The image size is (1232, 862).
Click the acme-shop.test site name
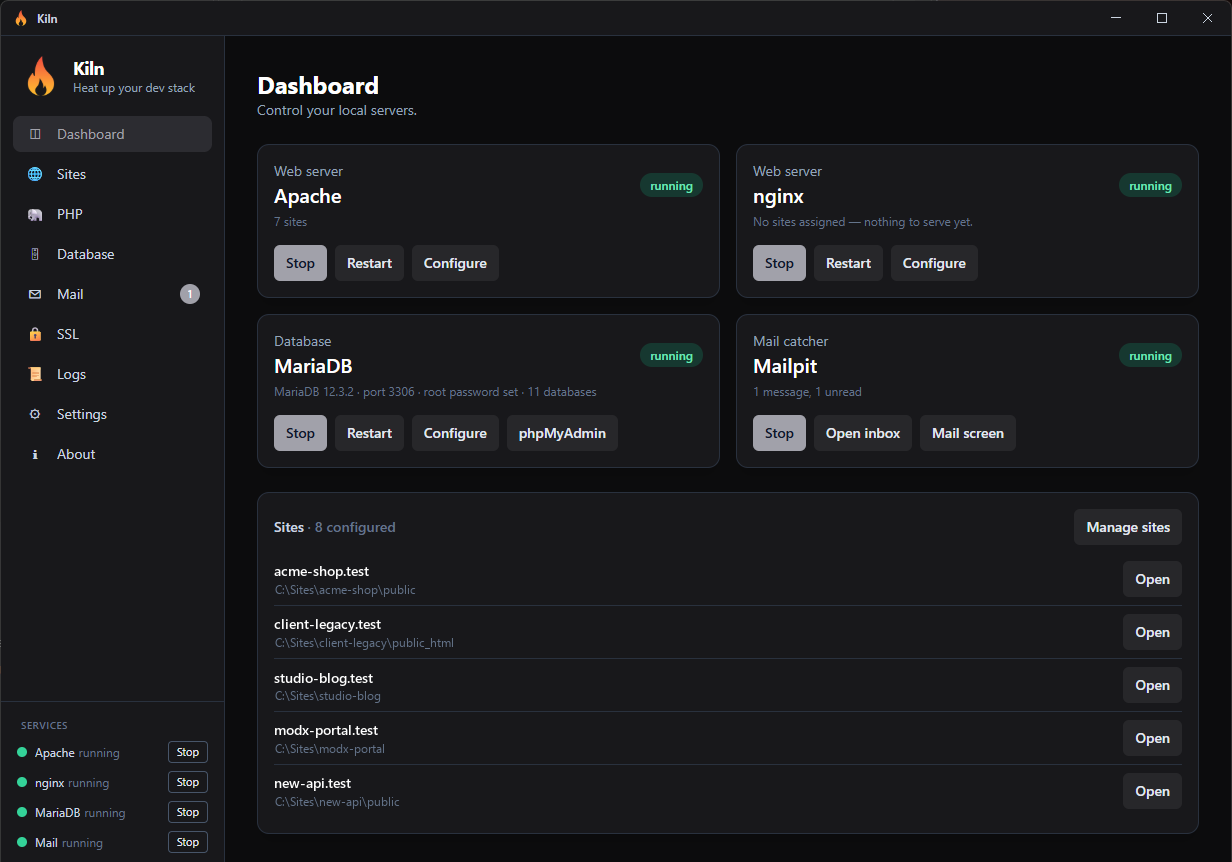click(x=321, y=571)
